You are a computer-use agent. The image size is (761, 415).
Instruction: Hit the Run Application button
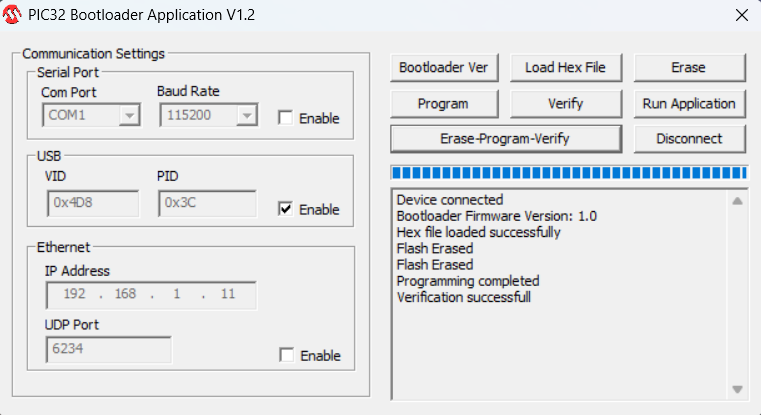[688, 103]
